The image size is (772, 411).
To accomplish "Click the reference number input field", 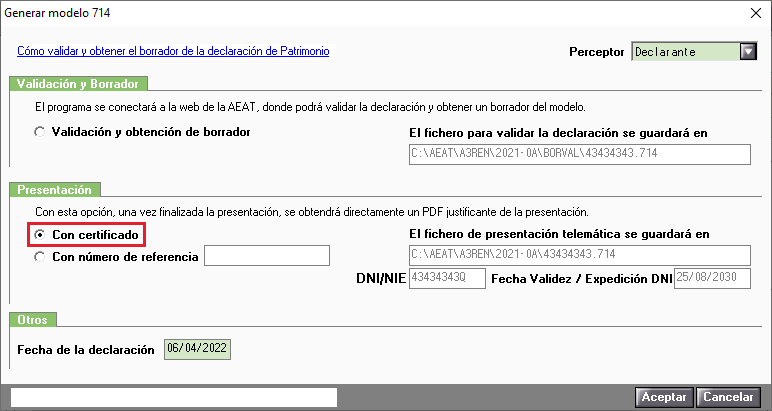I will point(267,255).
